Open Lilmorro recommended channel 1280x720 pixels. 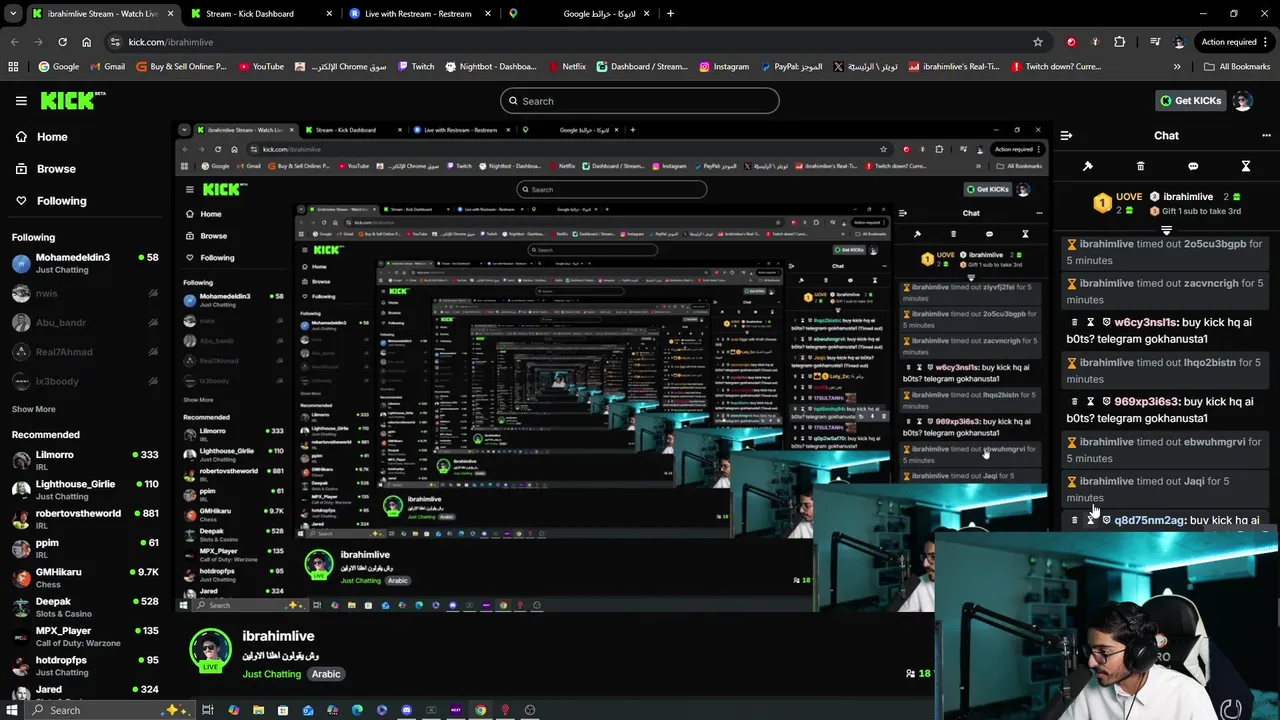(84, 461)
